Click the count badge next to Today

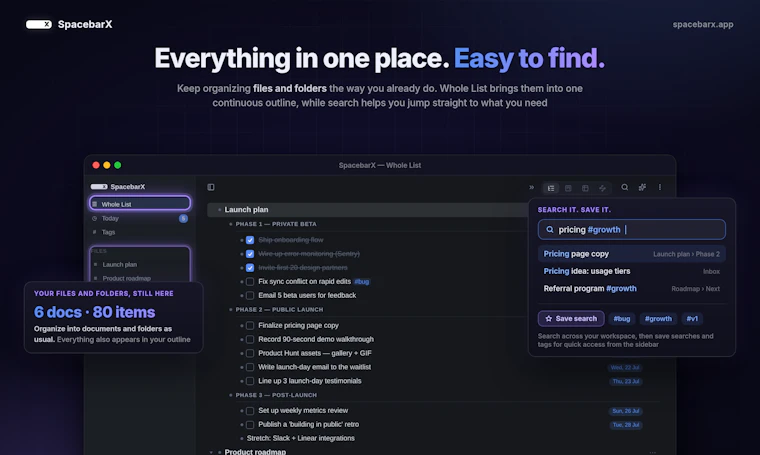coord(183,219)
